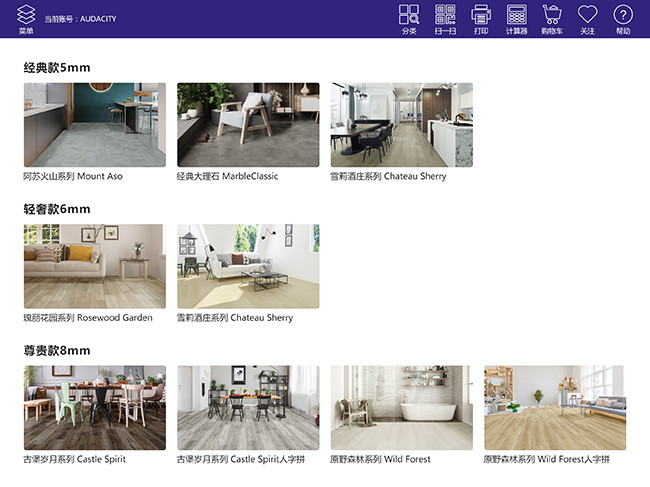The image size is (650, 487).
Task: Open the Mount Aso flooring thumbnail
Action: coord(95,125)
